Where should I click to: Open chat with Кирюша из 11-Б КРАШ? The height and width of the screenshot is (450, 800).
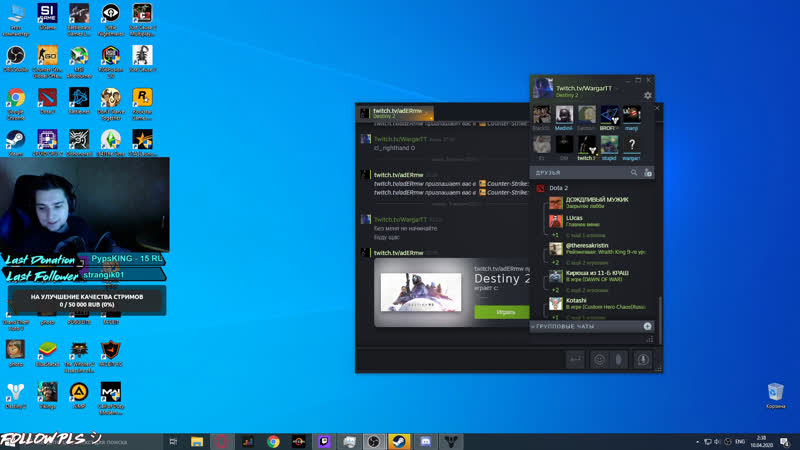(x=597, y=276)
